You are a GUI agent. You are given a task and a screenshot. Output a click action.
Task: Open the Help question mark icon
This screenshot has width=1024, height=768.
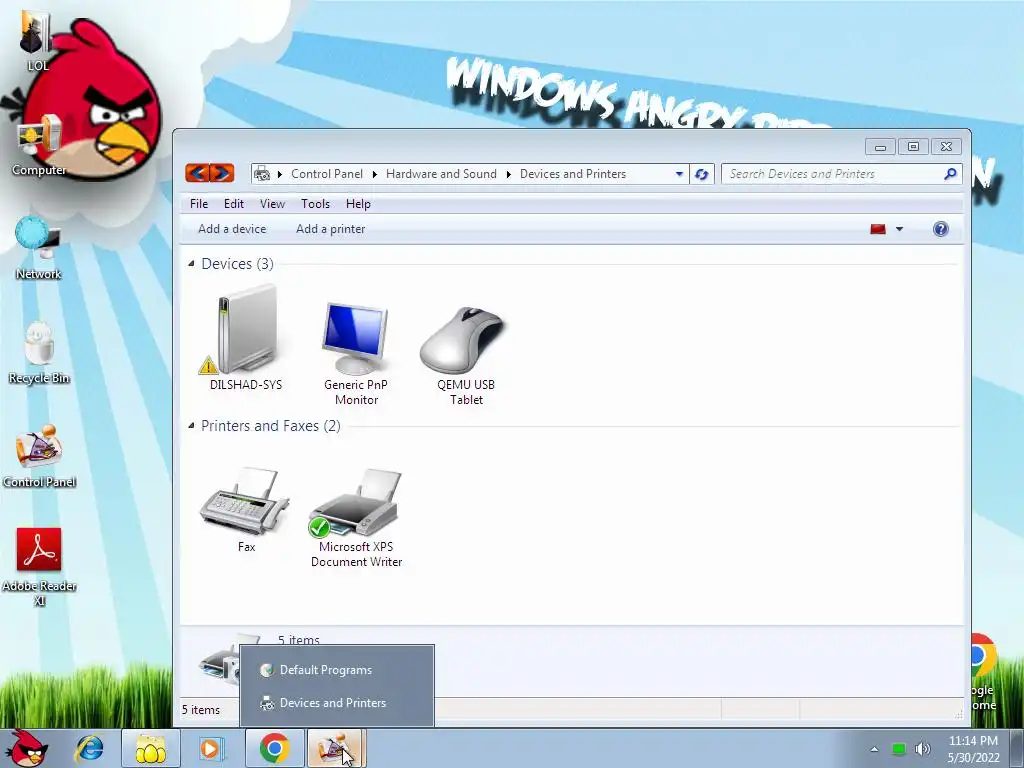940,229
